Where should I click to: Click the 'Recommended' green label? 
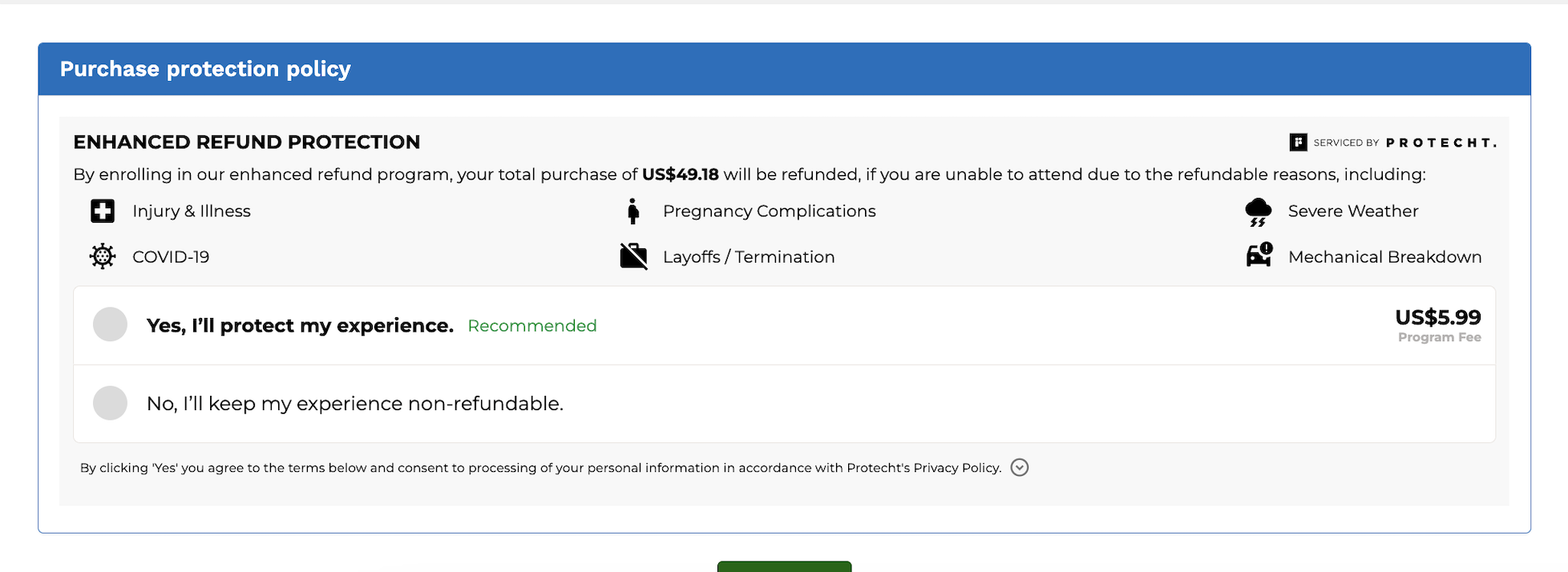[532, 326]
